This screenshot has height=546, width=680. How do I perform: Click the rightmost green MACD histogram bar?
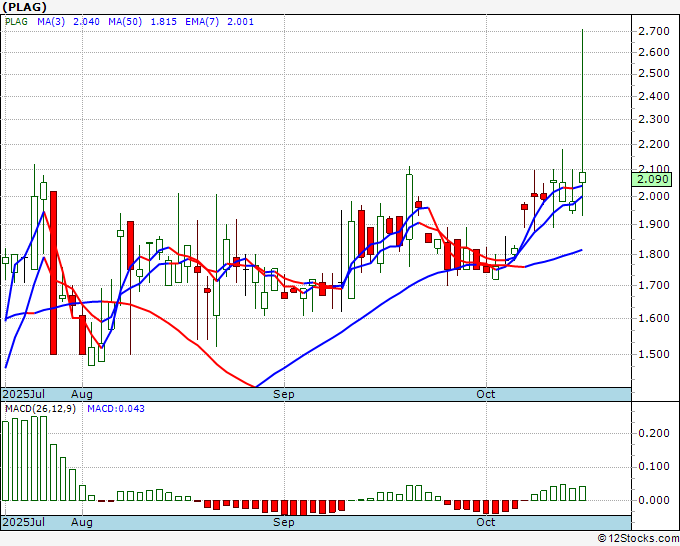[582, 494]
